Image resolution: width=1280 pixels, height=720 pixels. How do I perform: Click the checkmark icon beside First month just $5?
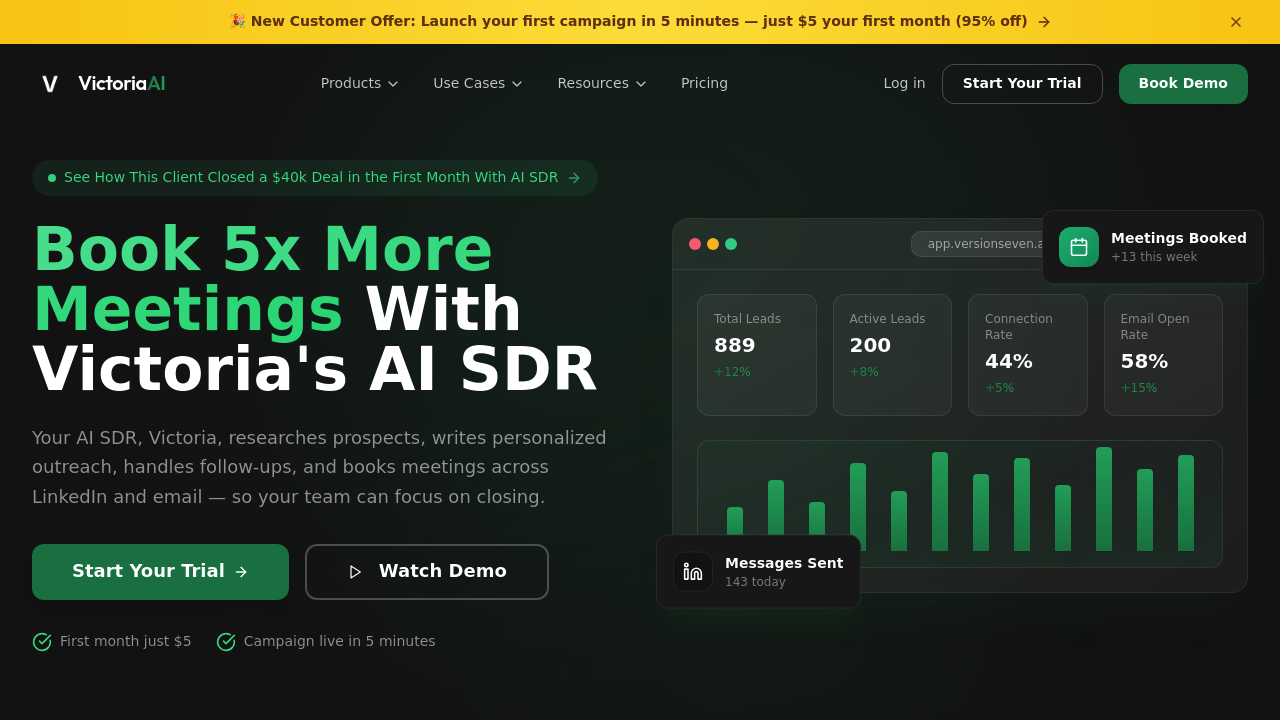click(x=42, y=642)
